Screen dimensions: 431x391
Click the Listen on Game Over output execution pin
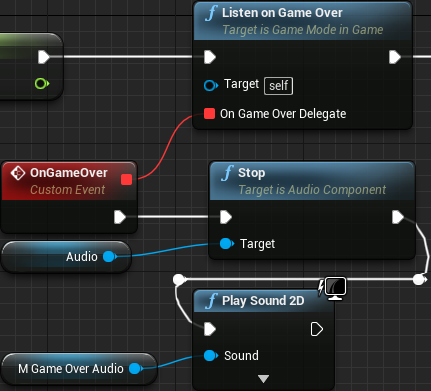tap(395, 57)
